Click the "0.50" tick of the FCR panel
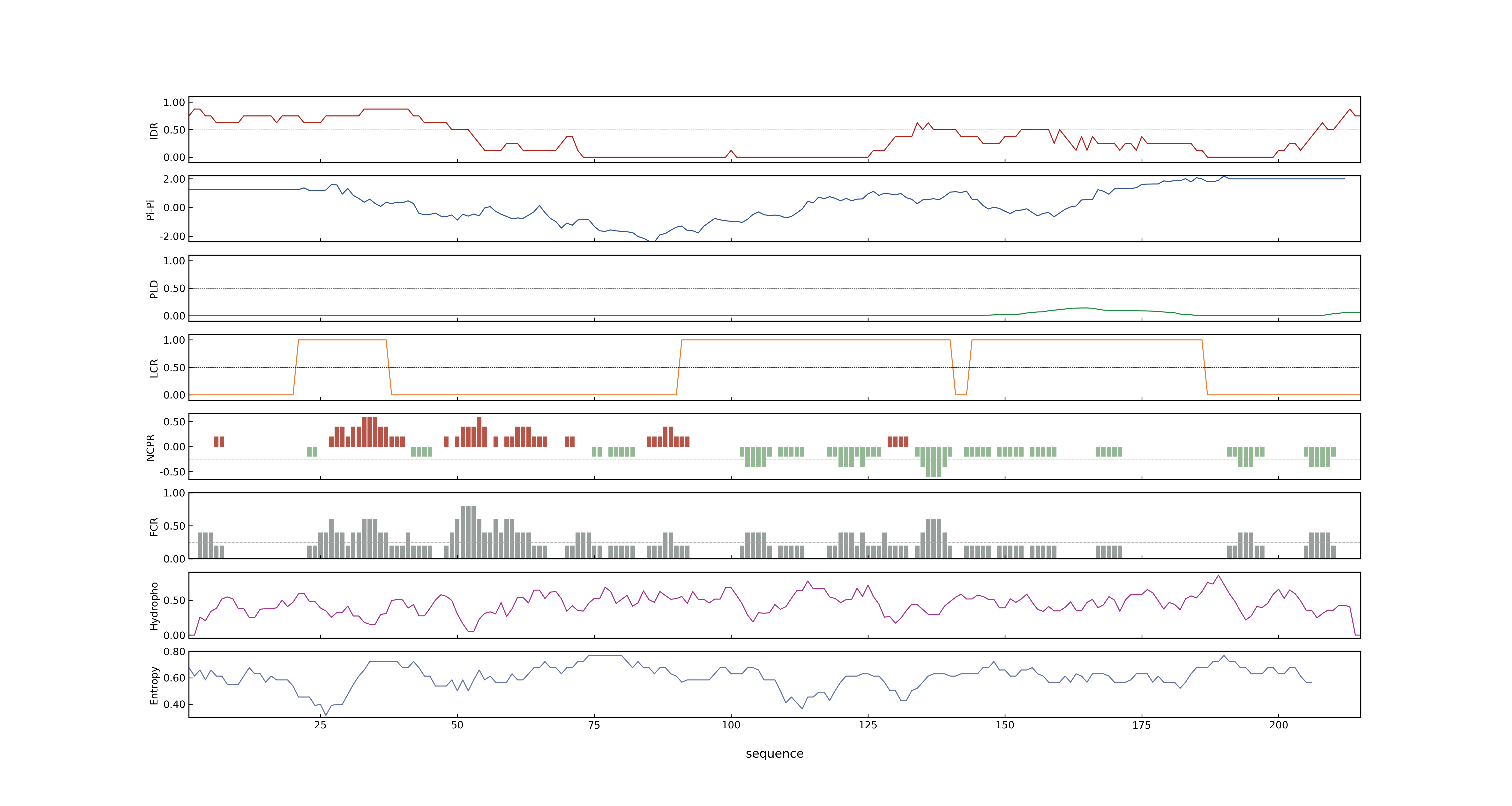Viewport: 1512px width, 806px height. pyautogui.click(x=174, y=526)
